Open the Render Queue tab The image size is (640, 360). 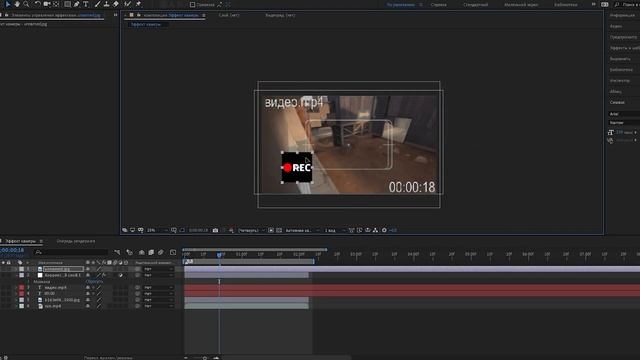click(x=76, y=241)
